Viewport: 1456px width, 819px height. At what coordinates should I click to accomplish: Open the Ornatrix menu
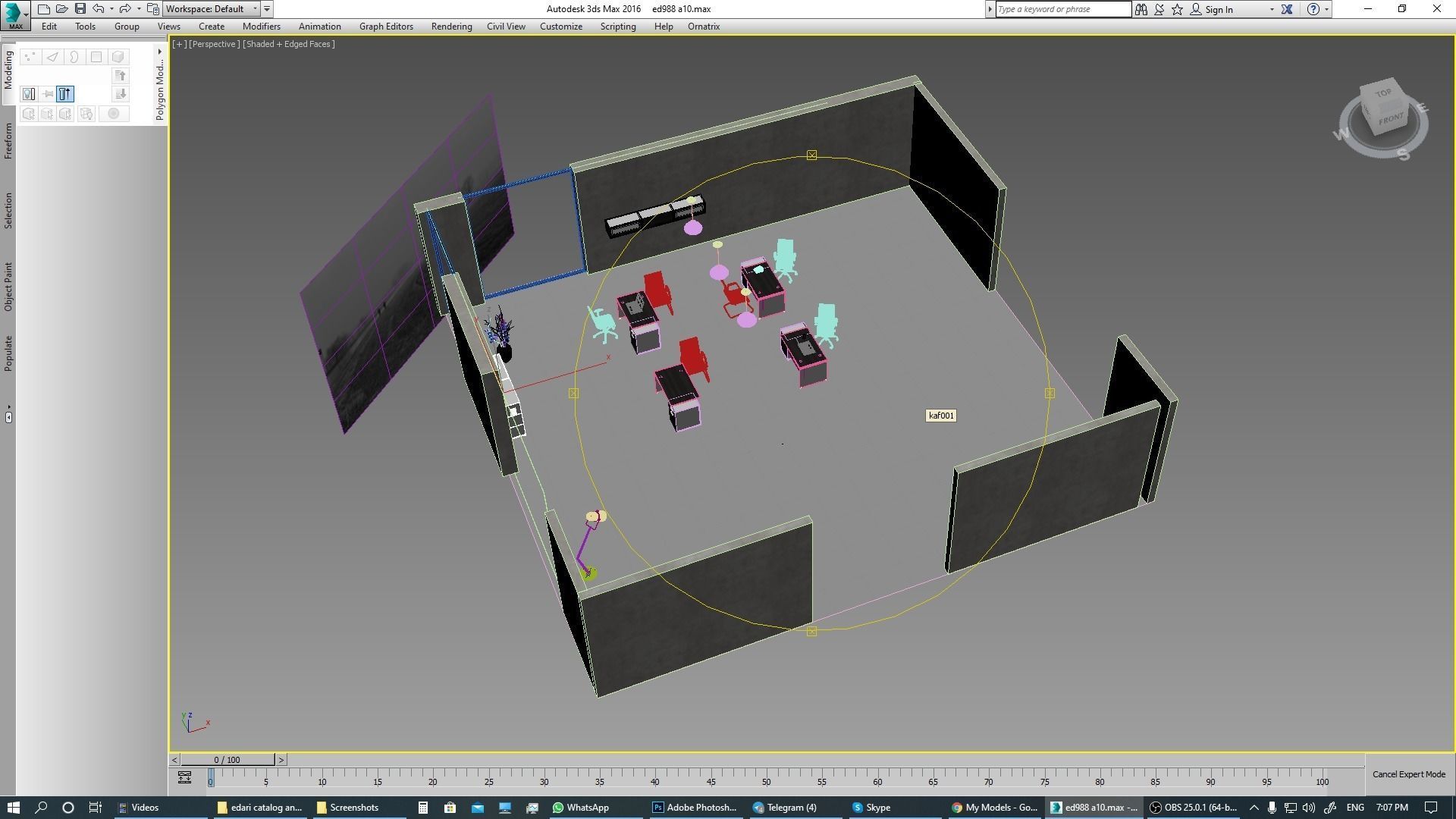coord(704,27)
